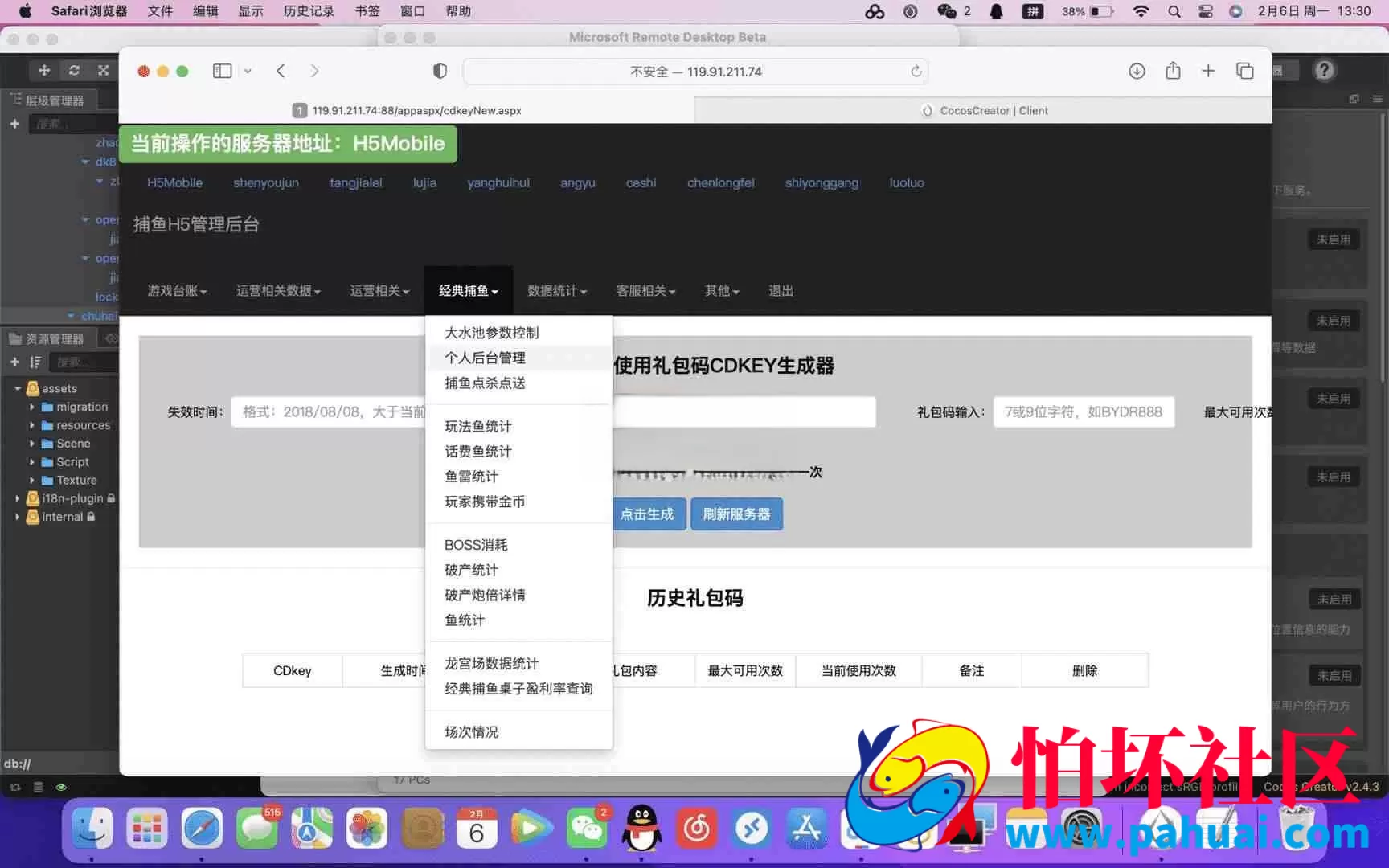Open Messages icon in the Dock

click(256, 829)
